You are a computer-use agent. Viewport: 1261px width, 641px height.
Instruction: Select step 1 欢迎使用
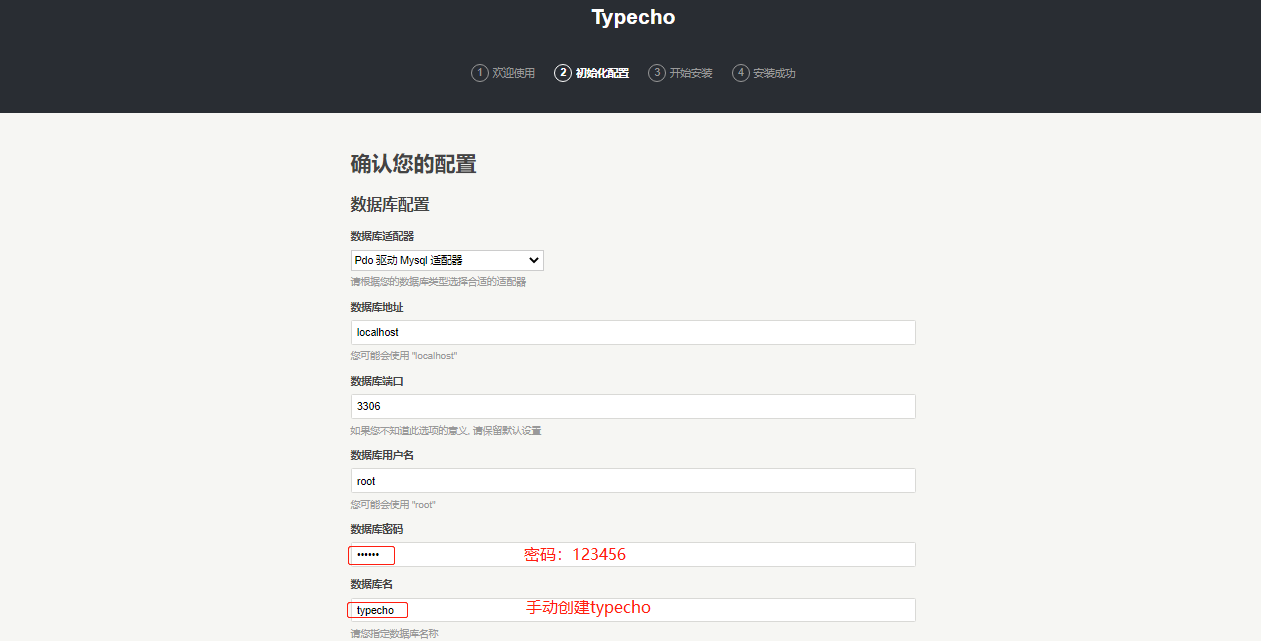pyautogui.click(x=503, y=73)
